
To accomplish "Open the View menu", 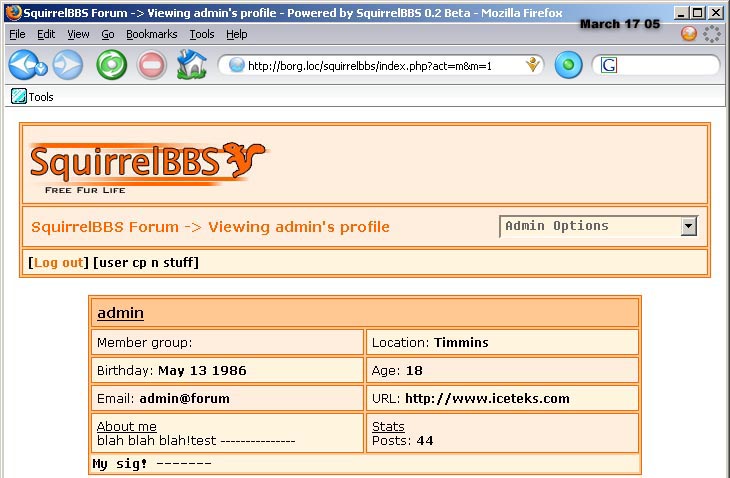I will (x=78, y=34).
